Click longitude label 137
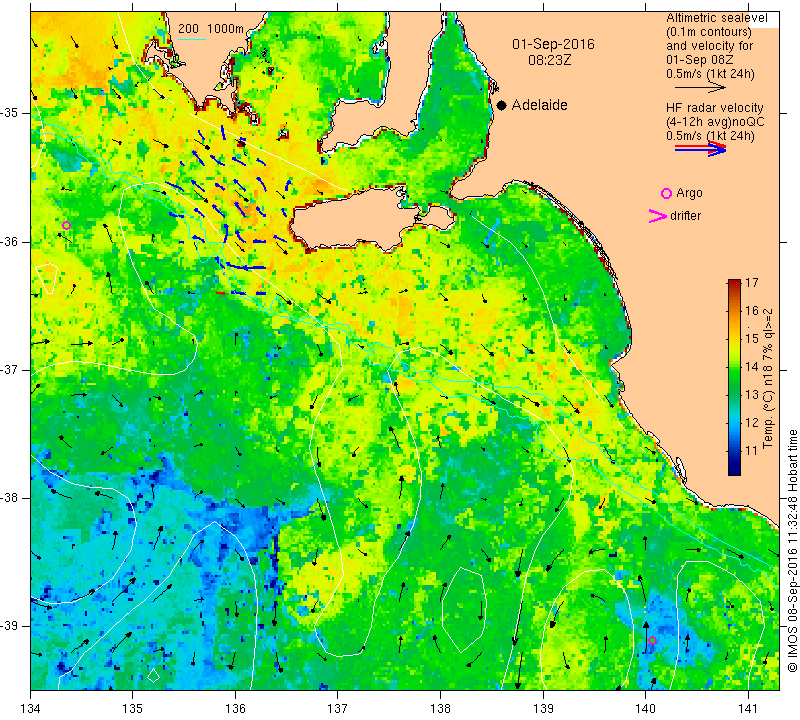 338,709
